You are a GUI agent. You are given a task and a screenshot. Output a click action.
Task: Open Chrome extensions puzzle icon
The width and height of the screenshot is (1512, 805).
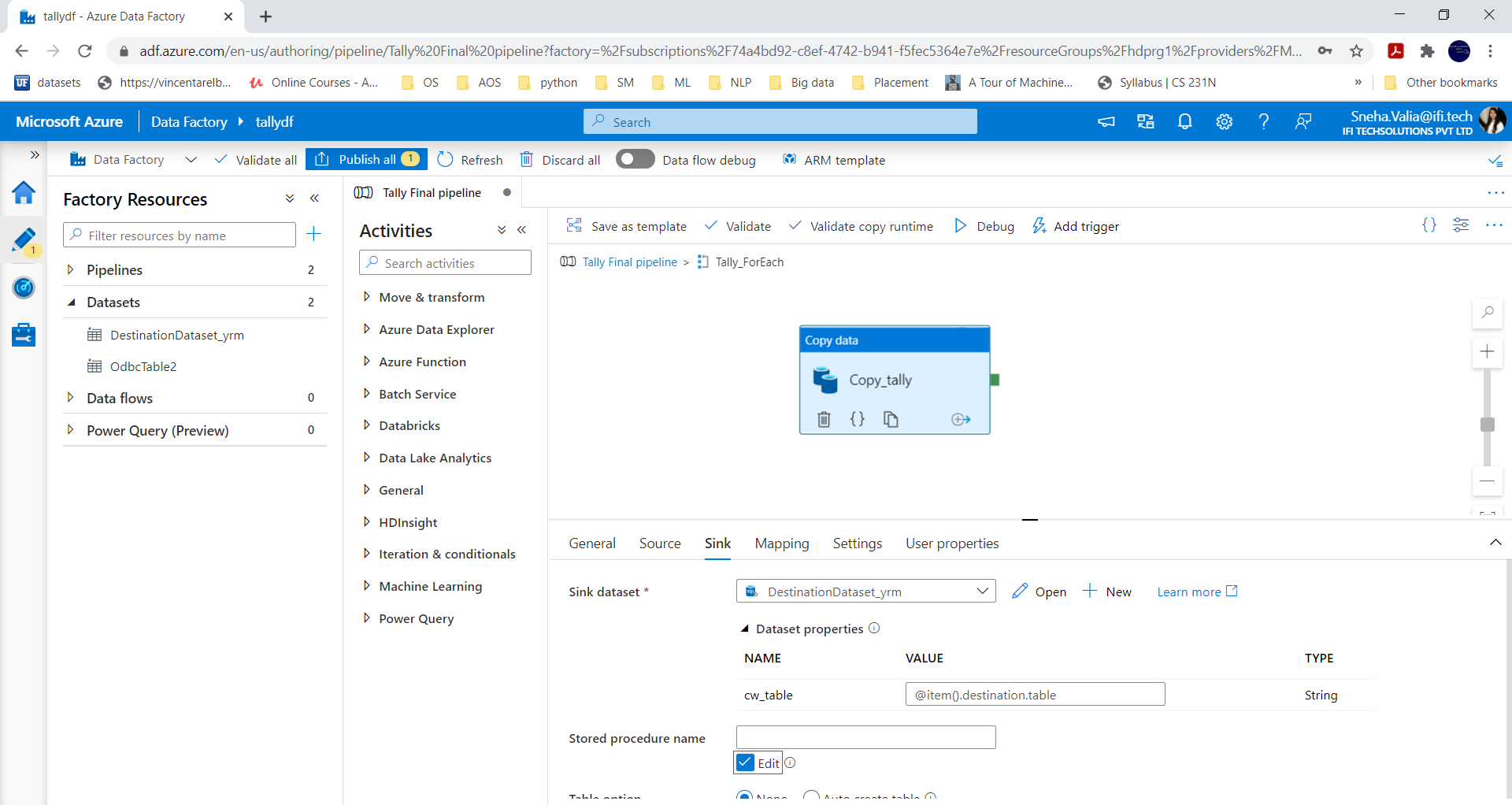tap(1427, 51)
